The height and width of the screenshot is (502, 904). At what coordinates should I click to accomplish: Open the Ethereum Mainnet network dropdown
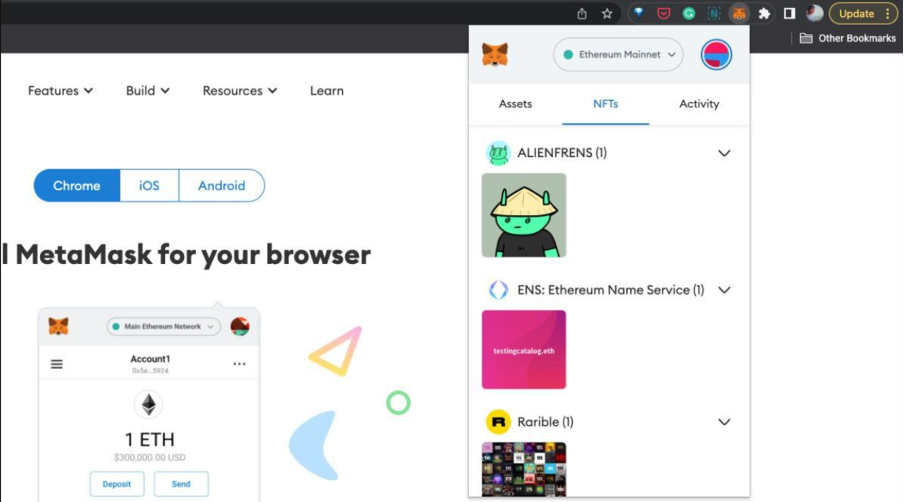tap(618, 55)
